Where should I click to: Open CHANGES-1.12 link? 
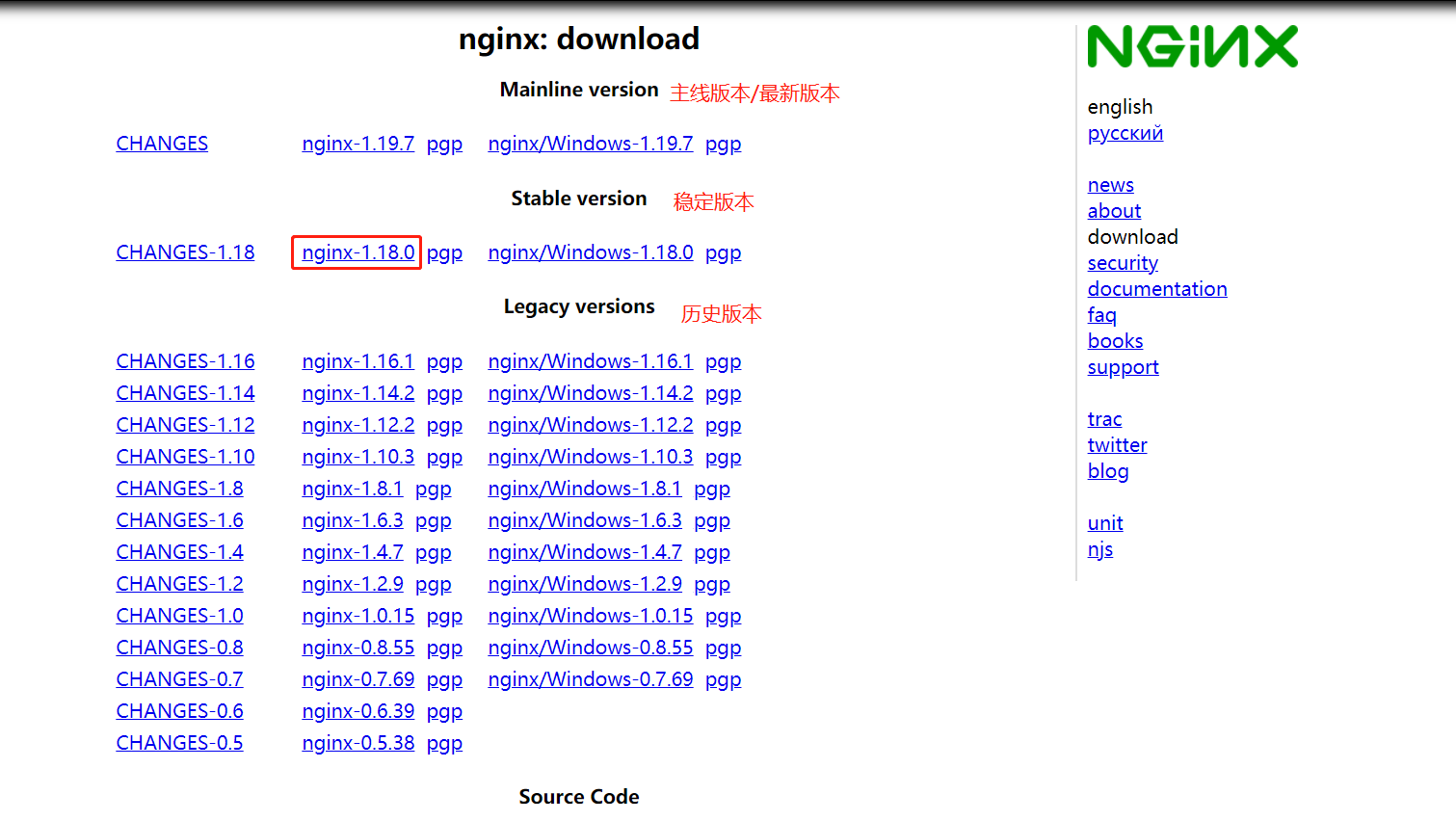coord(185,425)
